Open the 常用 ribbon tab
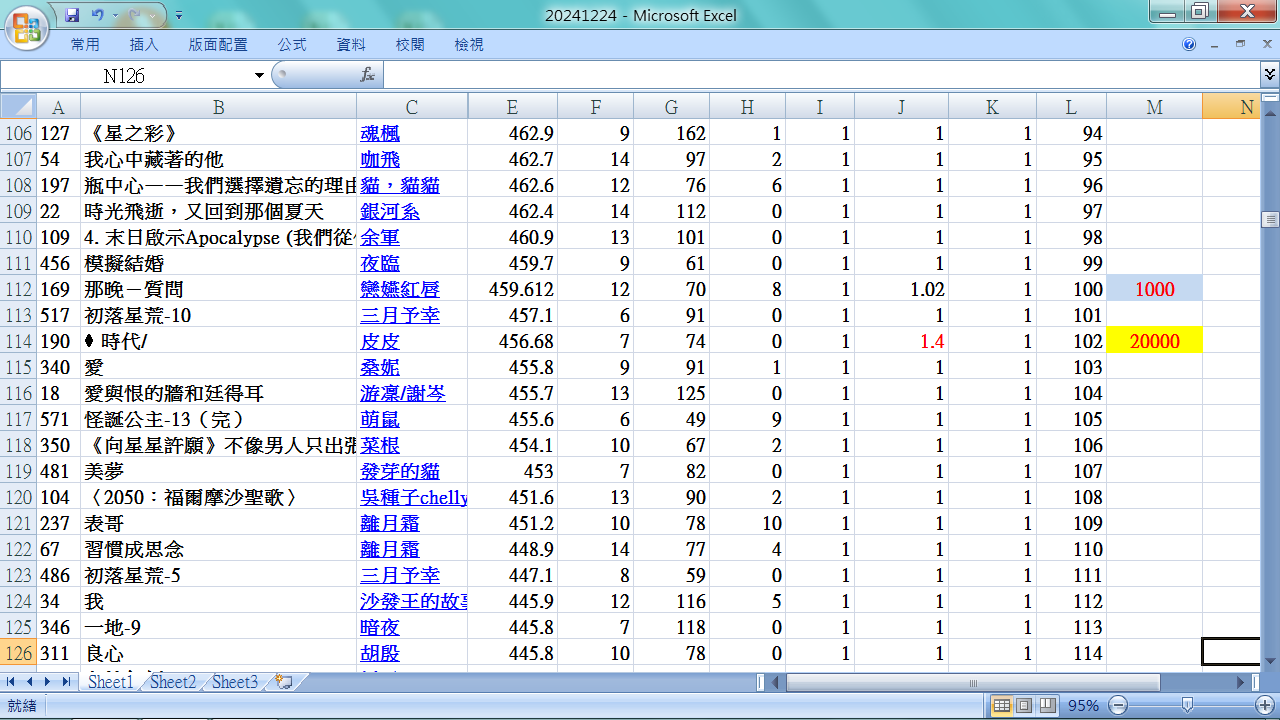 point(85,45)
